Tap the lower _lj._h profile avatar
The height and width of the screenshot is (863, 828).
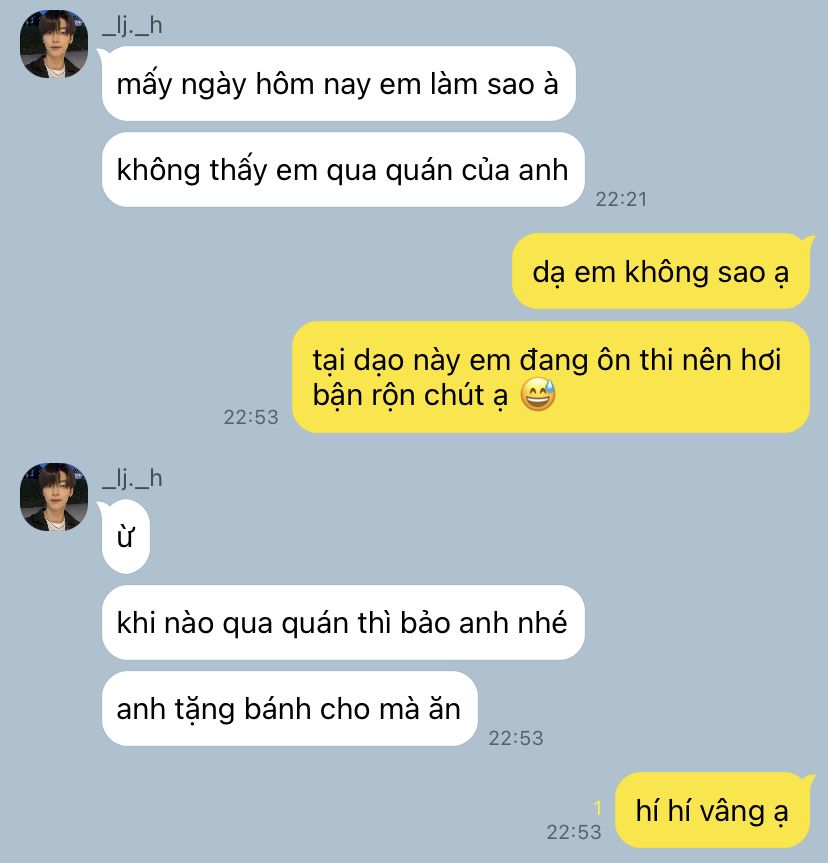point(54,496)
